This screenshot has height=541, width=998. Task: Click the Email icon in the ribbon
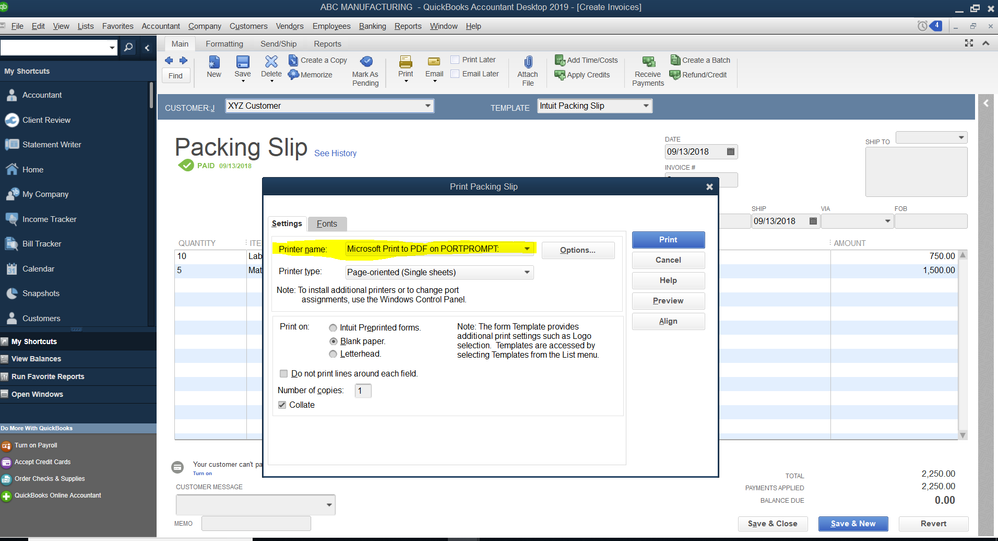tap(434, 62)
